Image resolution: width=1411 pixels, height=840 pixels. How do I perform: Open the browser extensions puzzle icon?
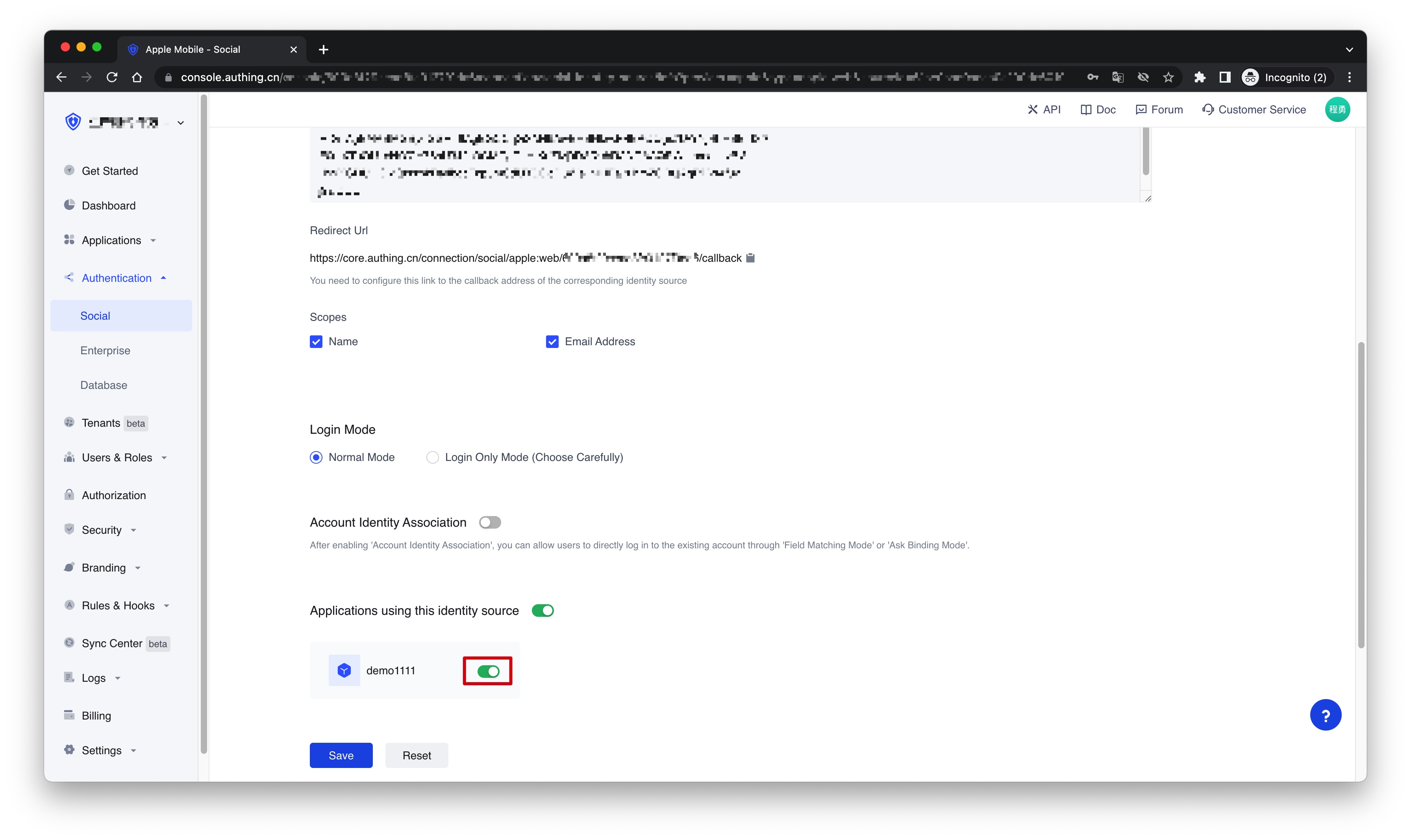(1199, 78)
